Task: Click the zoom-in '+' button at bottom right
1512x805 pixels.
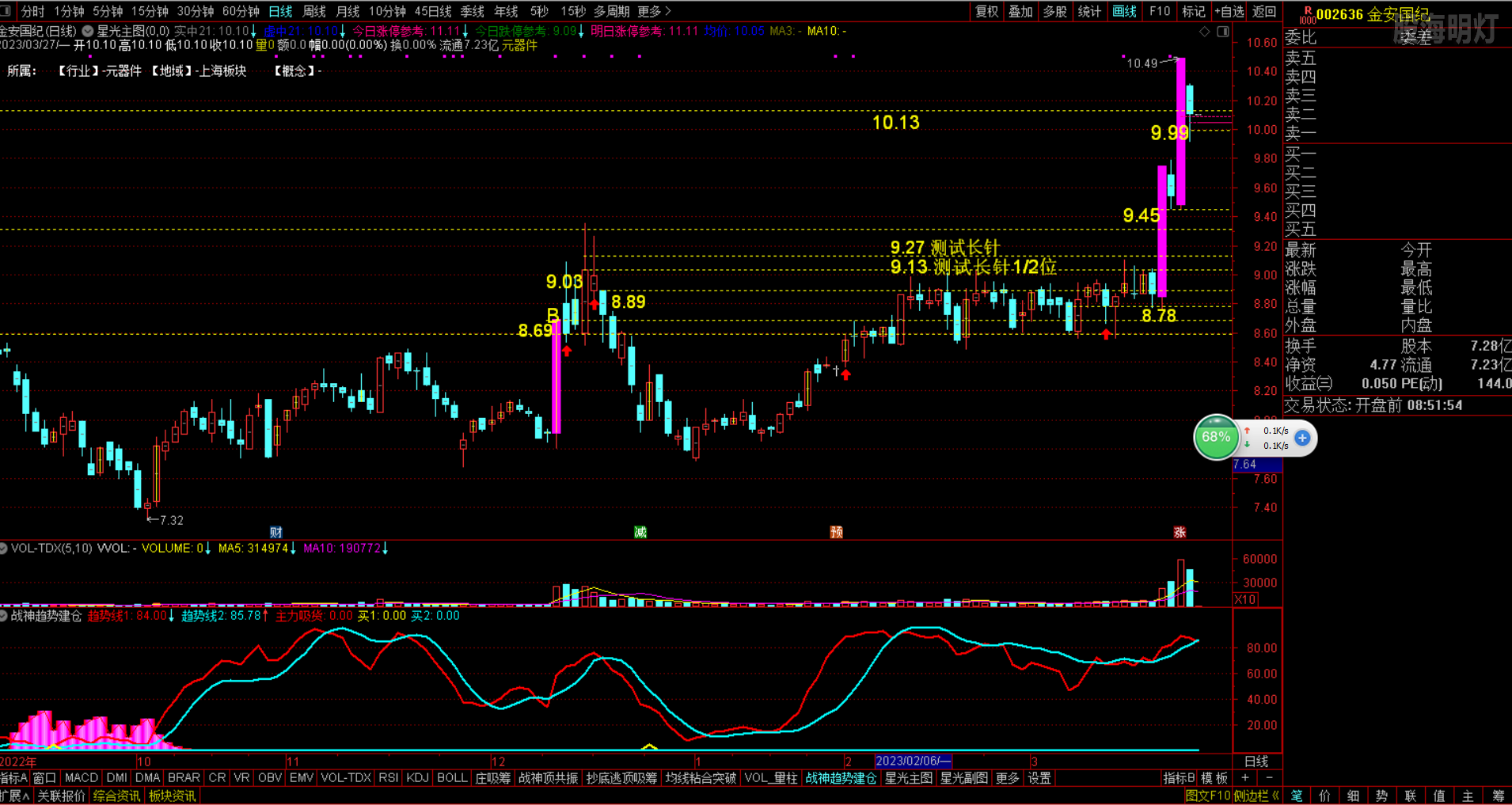Action: pyautogui.click(x=1245, y=778)
